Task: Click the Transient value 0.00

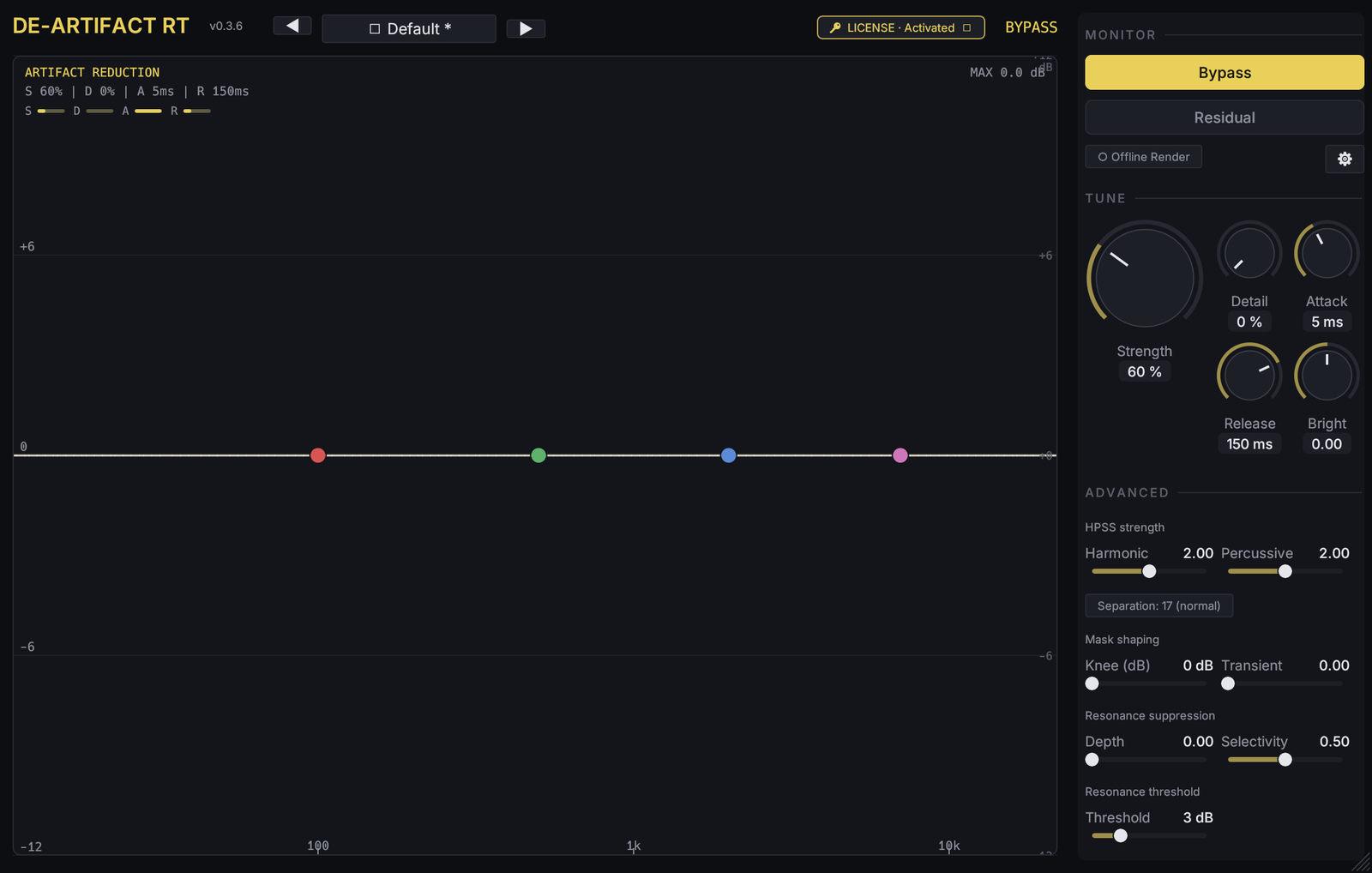Action: [1334, 665]
